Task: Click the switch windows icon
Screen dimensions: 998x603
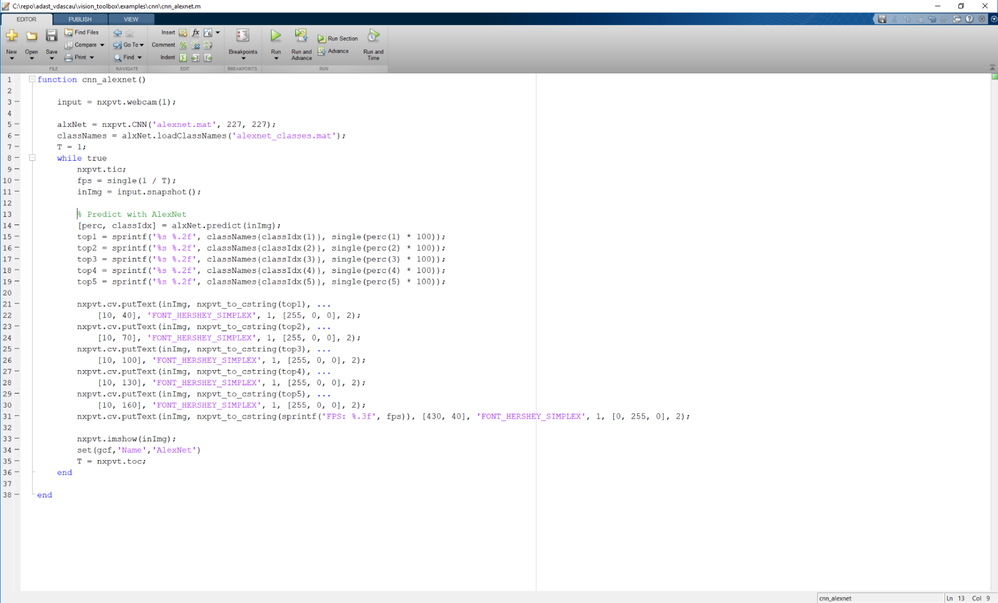Action: pos(957,19)
